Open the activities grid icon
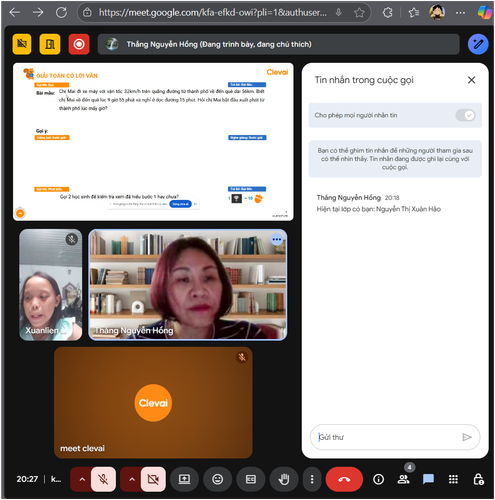 pyautogui.click(x=453, y=479)
